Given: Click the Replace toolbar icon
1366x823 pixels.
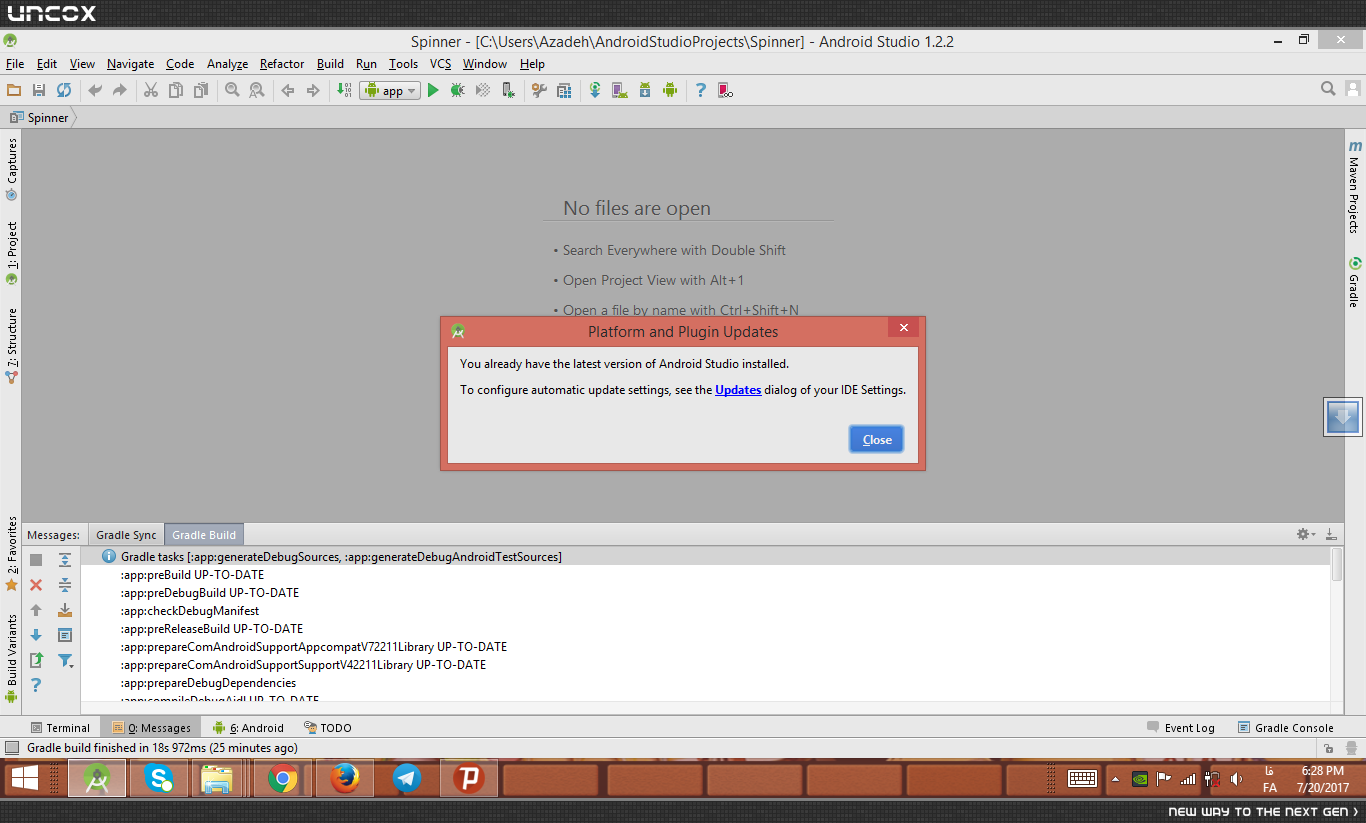Looking at the screenshot, I should click(257, 90).
